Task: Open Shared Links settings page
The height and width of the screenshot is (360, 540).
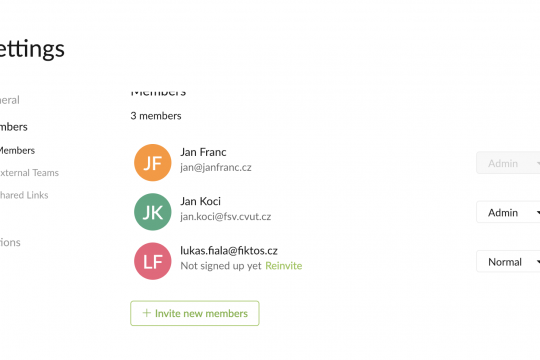Action: pos(24,195)
